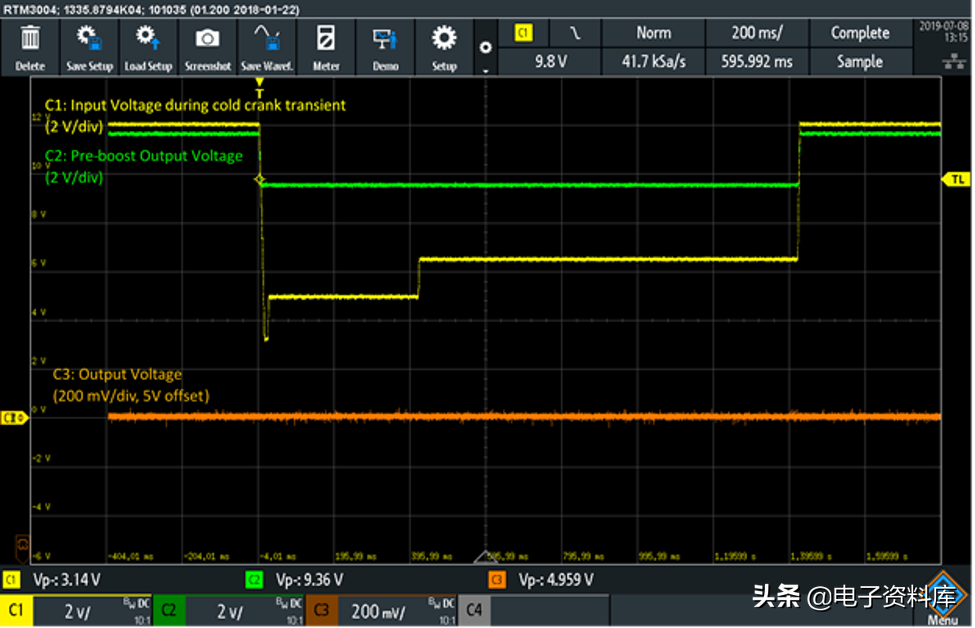Image resolution: width=975 pixels, height=628 pixels.
Task: Click the date and time display
Action: click(x=943, y=32)
